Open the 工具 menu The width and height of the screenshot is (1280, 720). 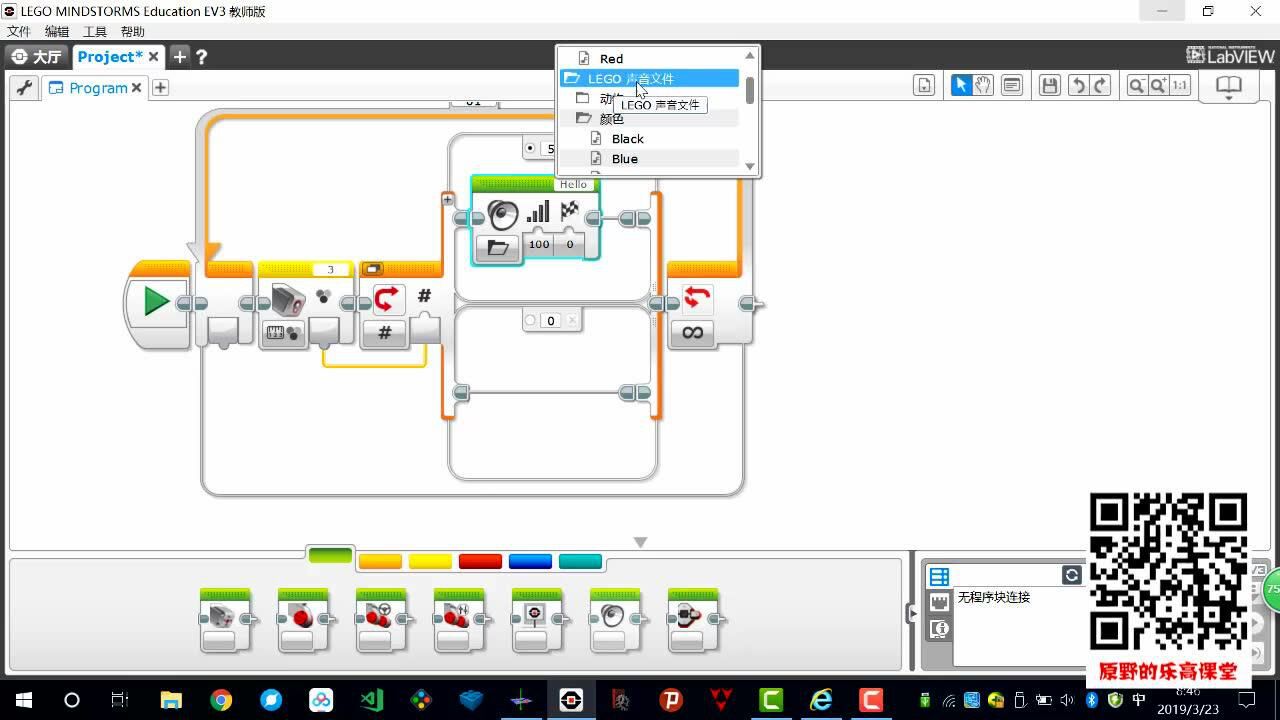[94, 32]
